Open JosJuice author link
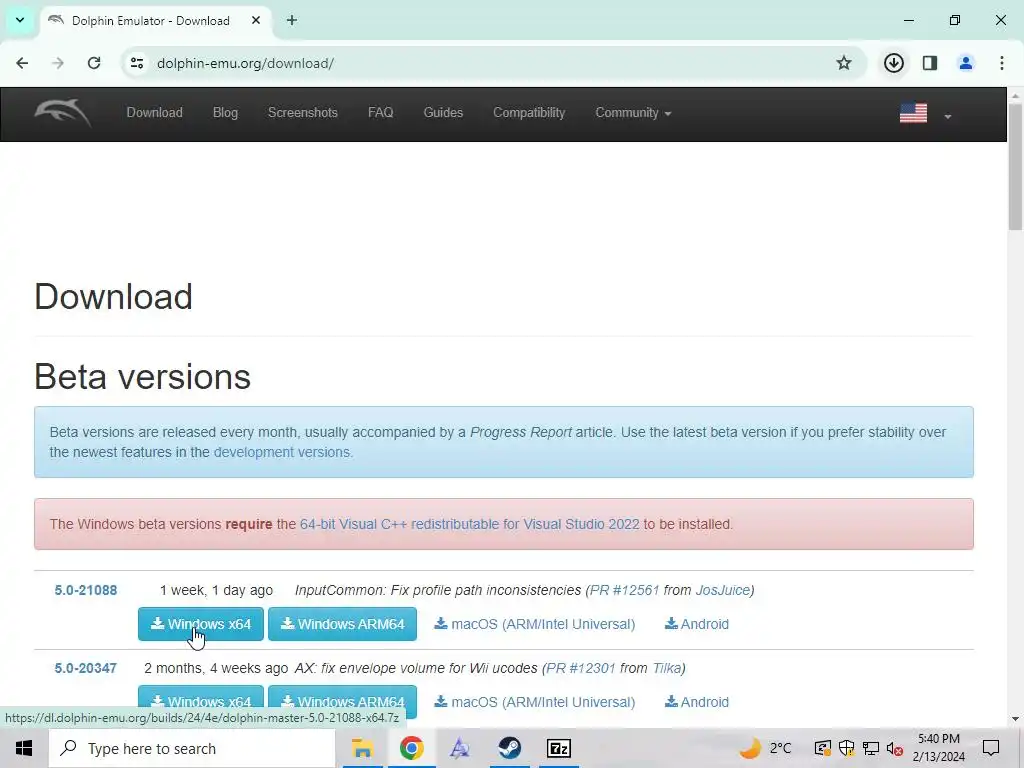Viewport: 1024px width, 768px height. [x=722, y=590]
